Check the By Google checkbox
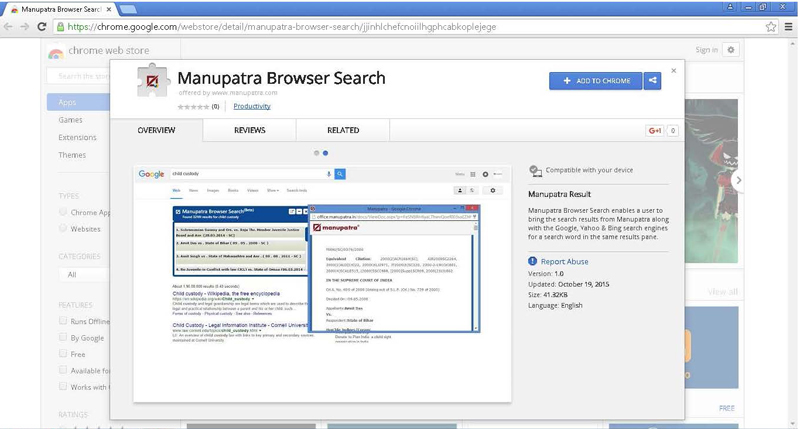Screen dimensions: 800x429 click(63, 337)
